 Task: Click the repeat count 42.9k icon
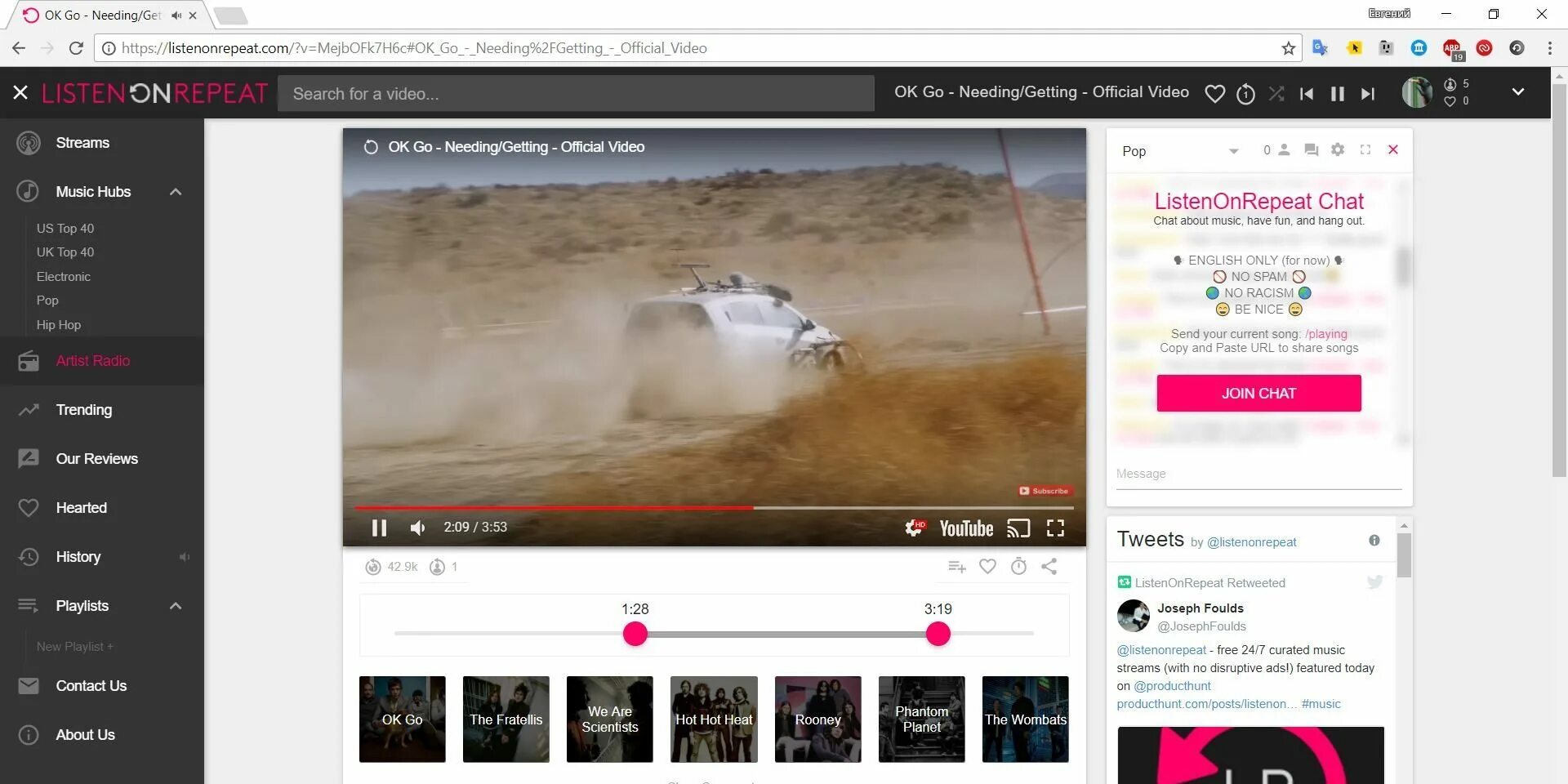[x=372, y=567]
